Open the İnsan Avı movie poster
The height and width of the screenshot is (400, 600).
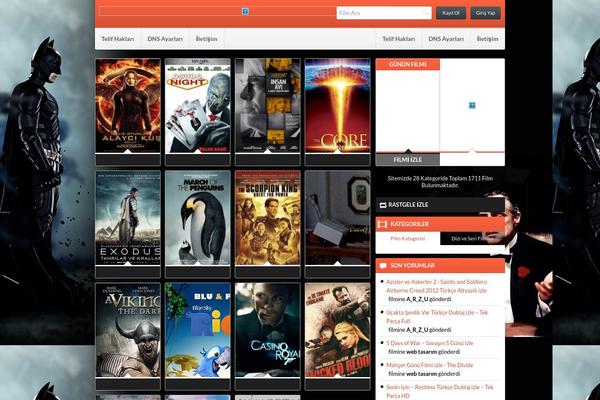pos(268,106)
